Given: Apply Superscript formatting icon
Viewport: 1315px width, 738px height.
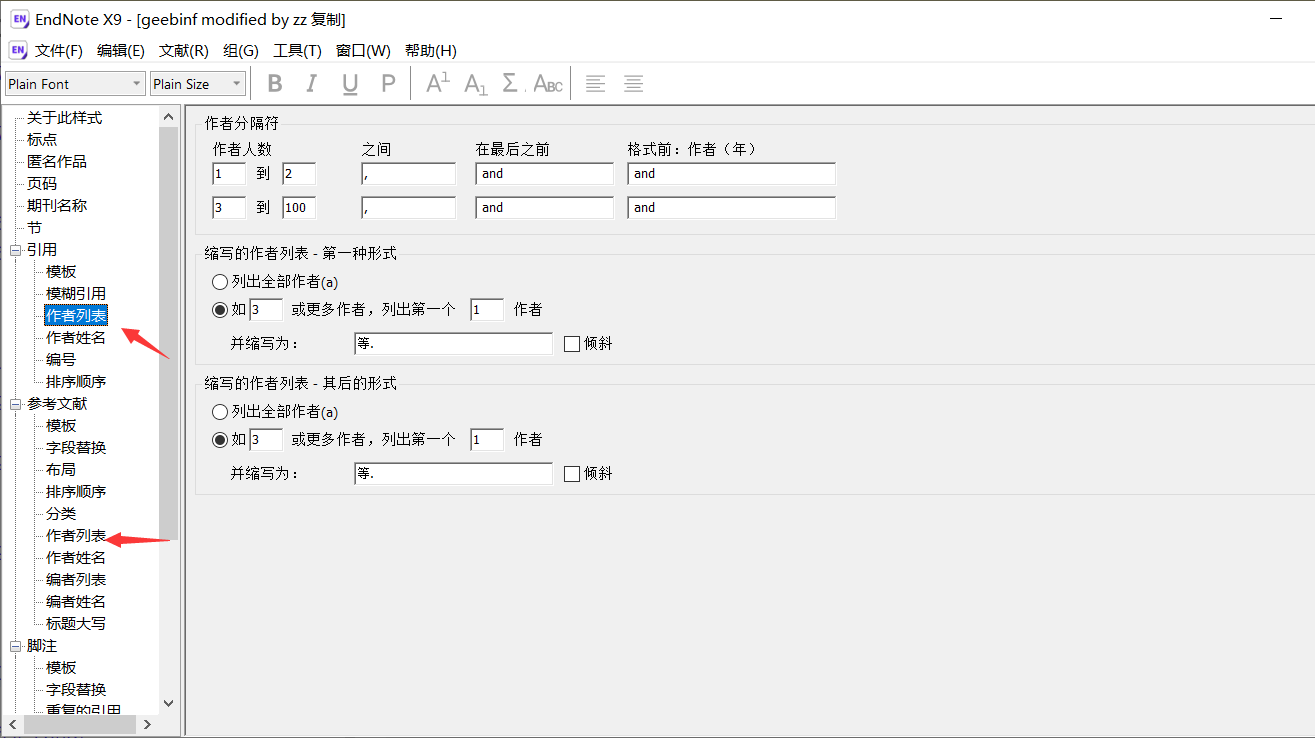Looking at the screenshot, I should click(x=438, y=84).
